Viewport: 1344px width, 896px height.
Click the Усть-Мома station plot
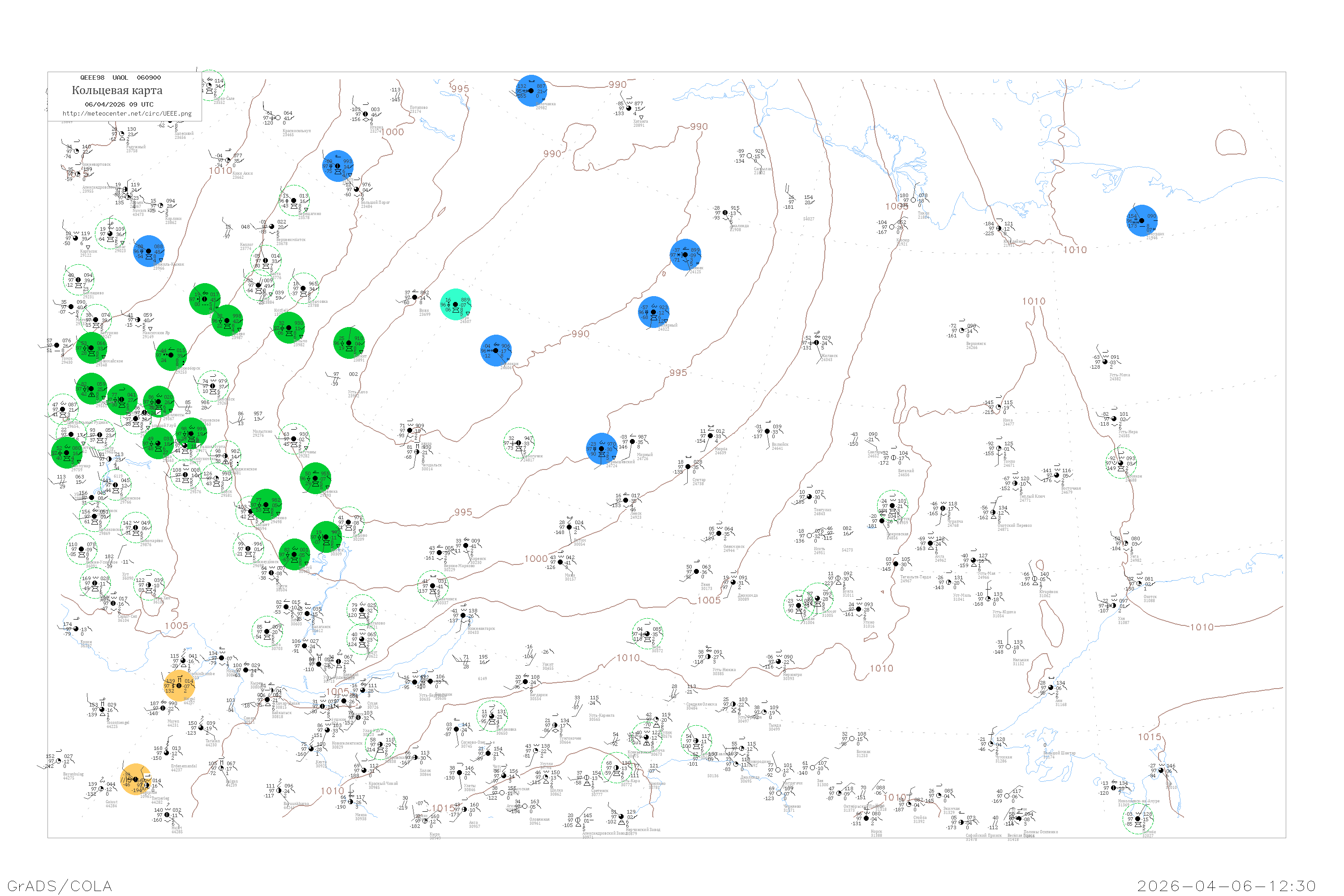pyautogui.click(x=1105, y=362)
